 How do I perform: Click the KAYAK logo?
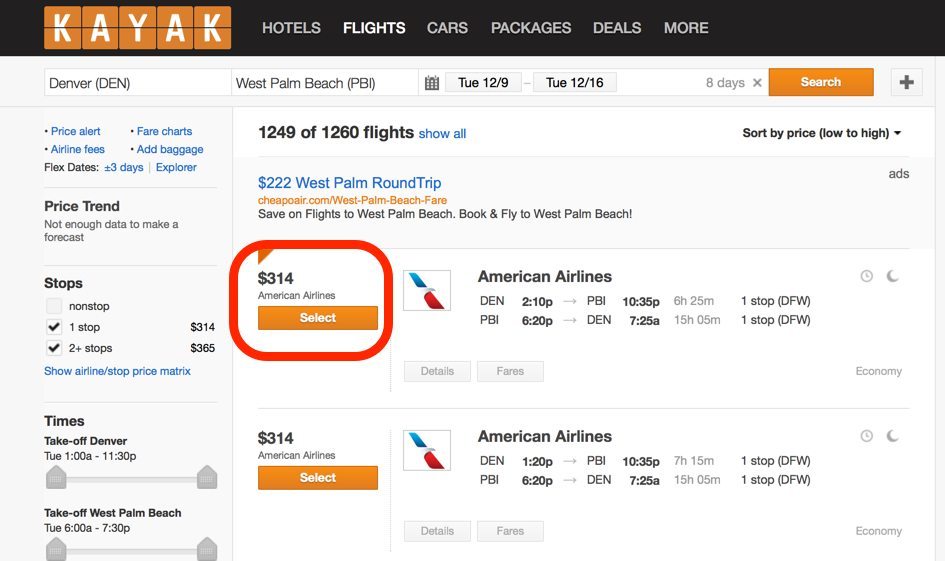[137, 28]
